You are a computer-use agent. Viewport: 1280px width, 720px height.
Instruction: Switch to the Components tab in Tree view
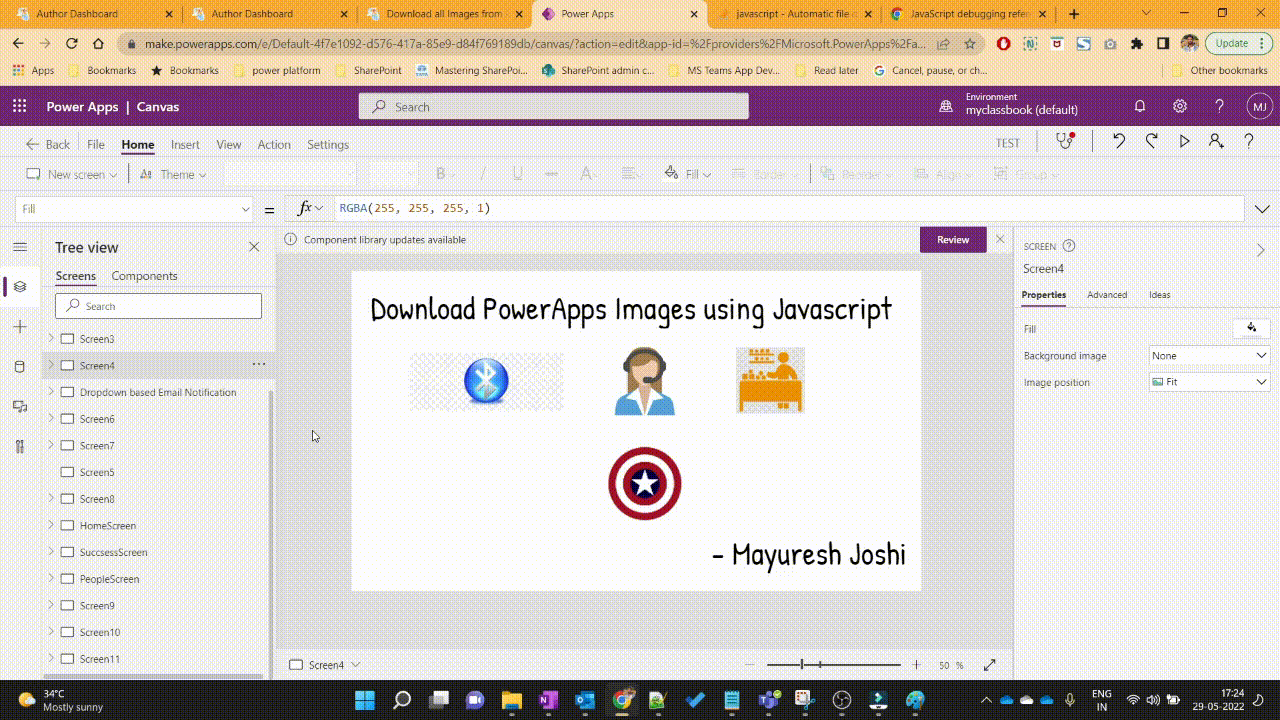(144, 276)
